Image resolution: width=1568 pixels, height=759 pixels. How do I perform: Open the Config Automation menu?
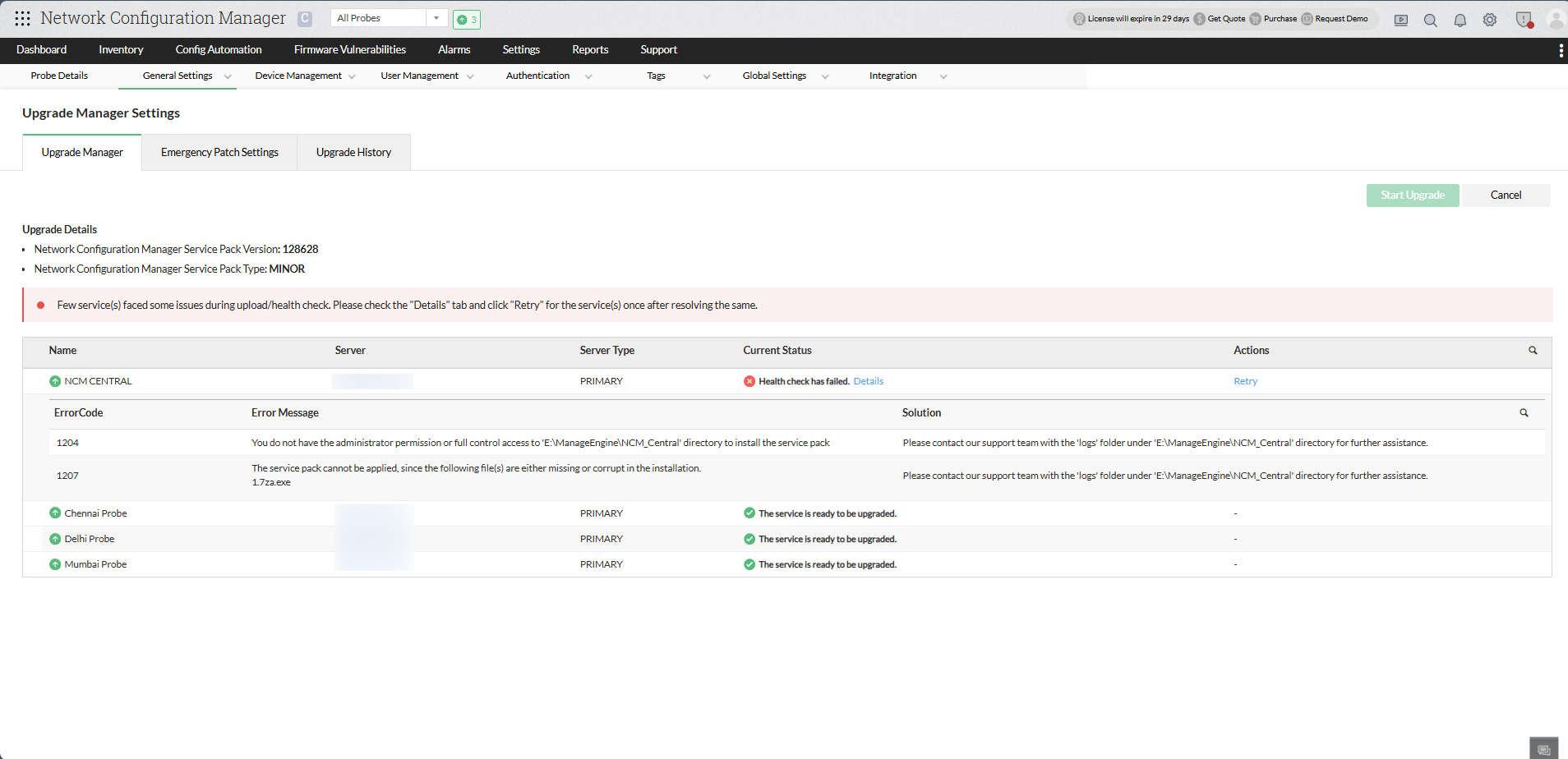[219, 50]
